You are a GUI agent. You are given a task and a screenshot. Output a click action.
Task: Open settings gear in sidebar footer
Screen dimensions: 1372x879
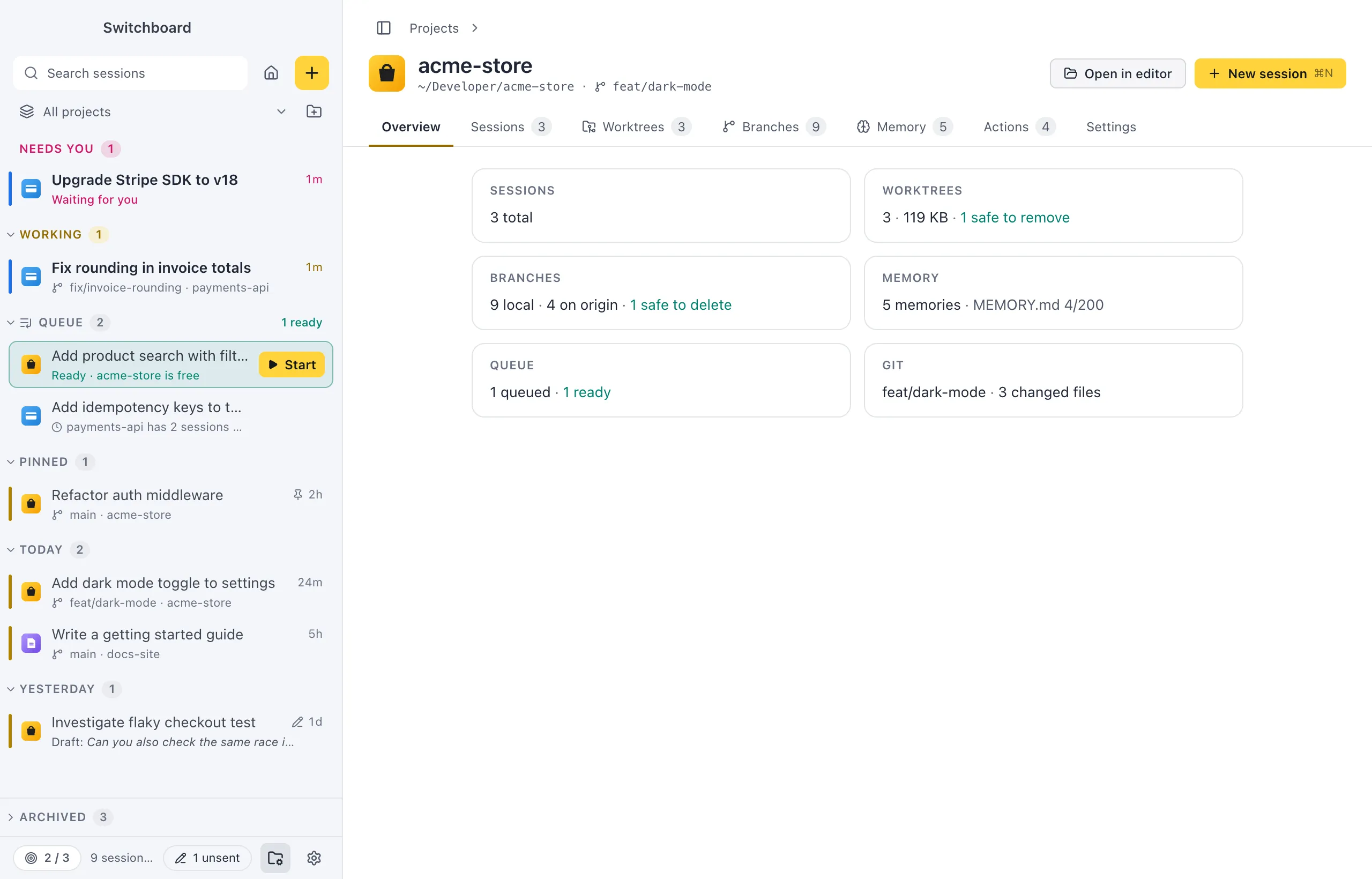click(x=314, y=858)
